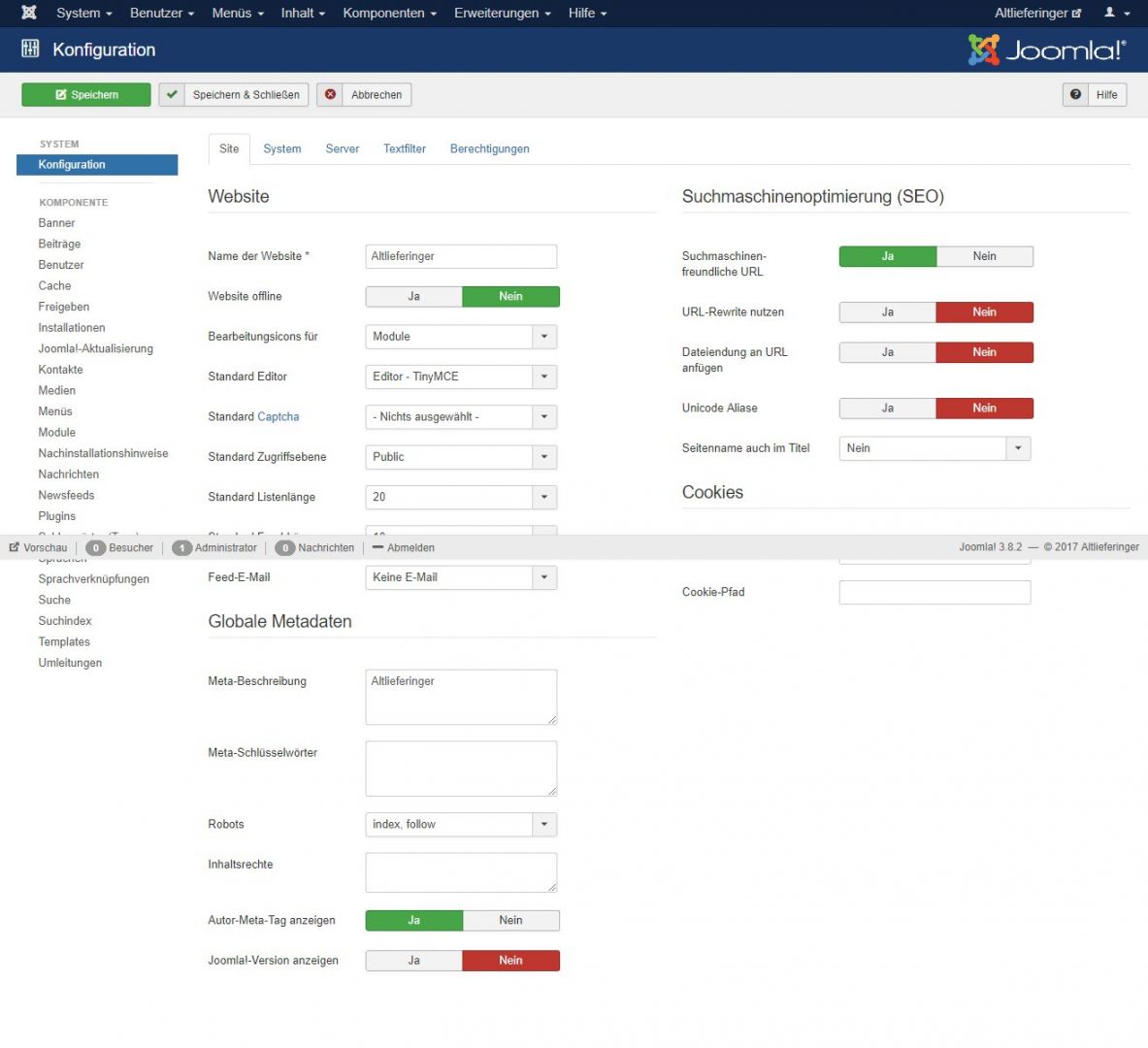
Task: Open the Standard Editor dropdown
Action: pos(461,377)
